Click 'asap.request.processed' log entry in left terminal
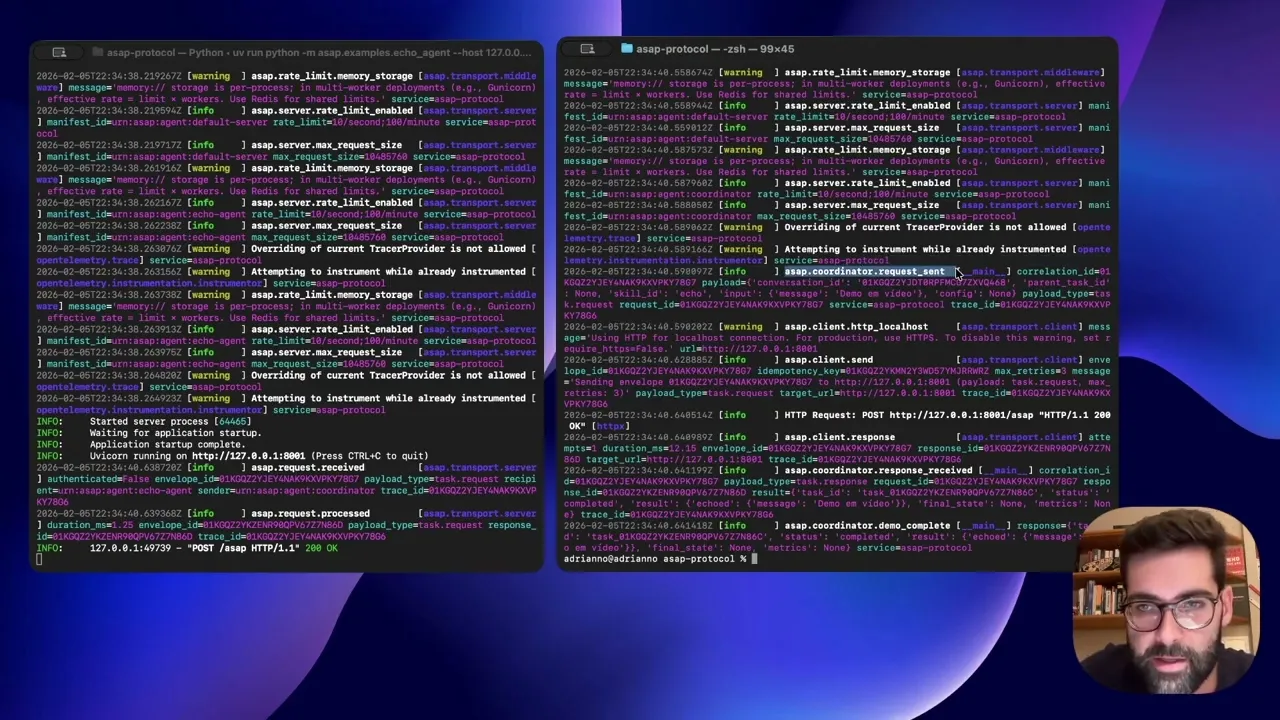The height and width of the screenshot is (720, 1280). coord(310,513)
